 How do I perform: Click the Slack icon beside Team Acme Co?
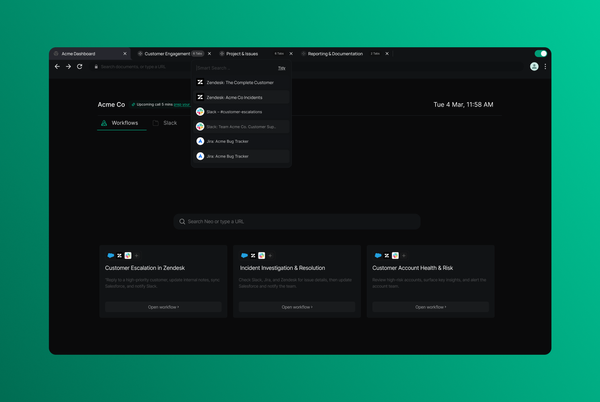tap(200, 127)
